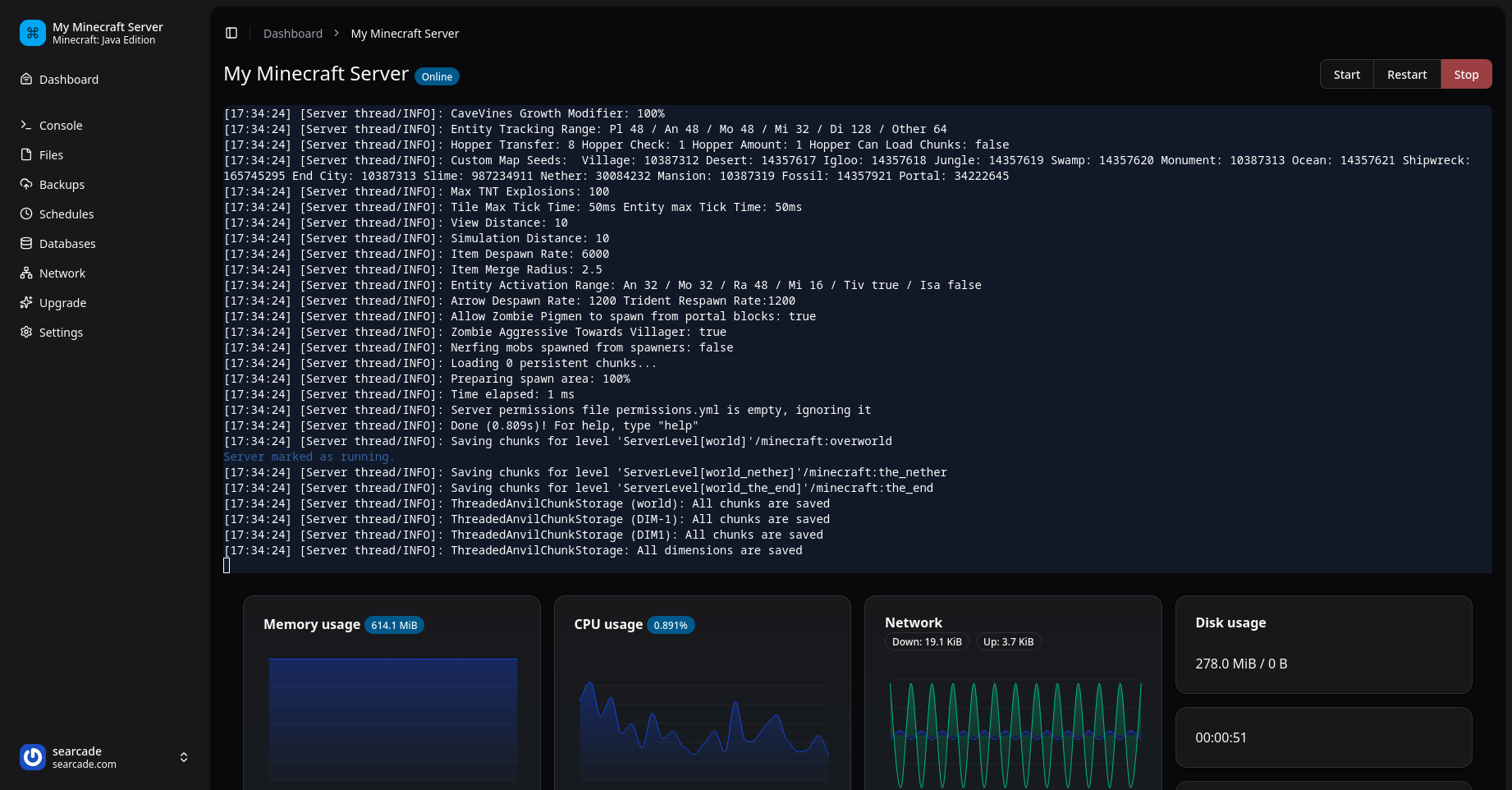Click the My Minecraft Server page heading
Viewport: 1512px width, 790px height.
point(316,74)
